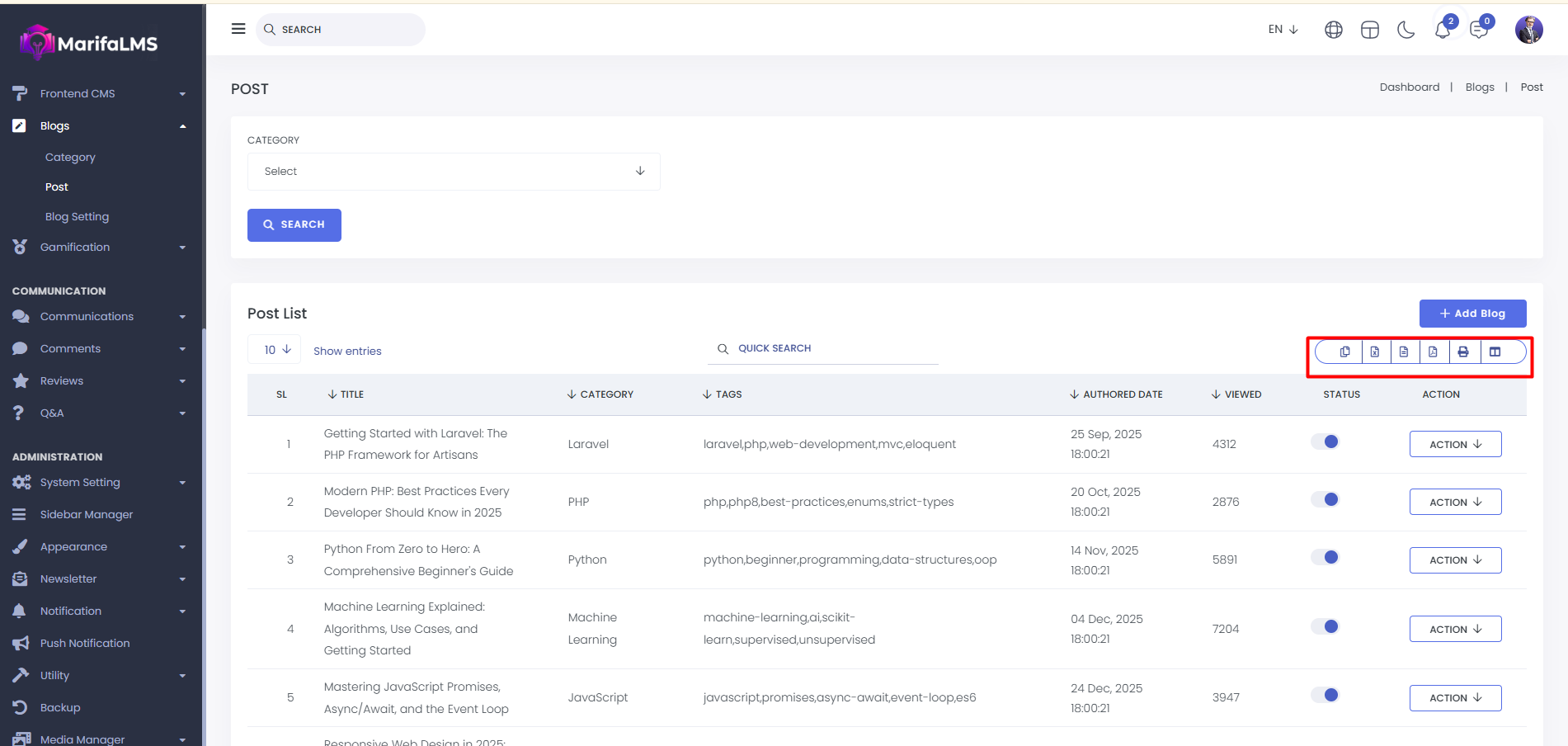Viewport: 1568px width, 746px height.
Task: Disable status for the Python beginner's guide post
Action: coord(1326,558)
